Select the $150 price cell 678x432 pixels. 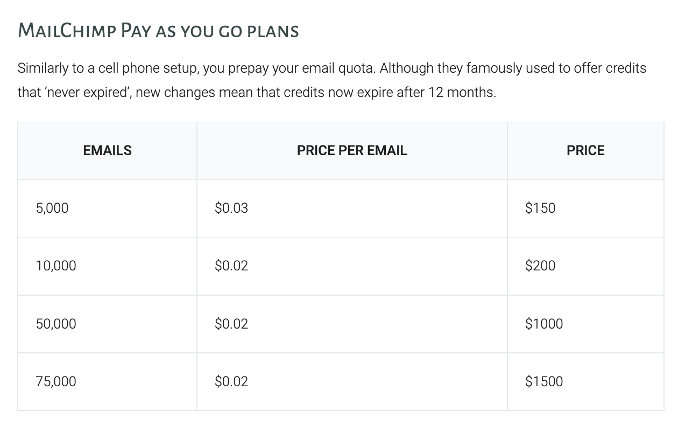[x=540, y=208]
